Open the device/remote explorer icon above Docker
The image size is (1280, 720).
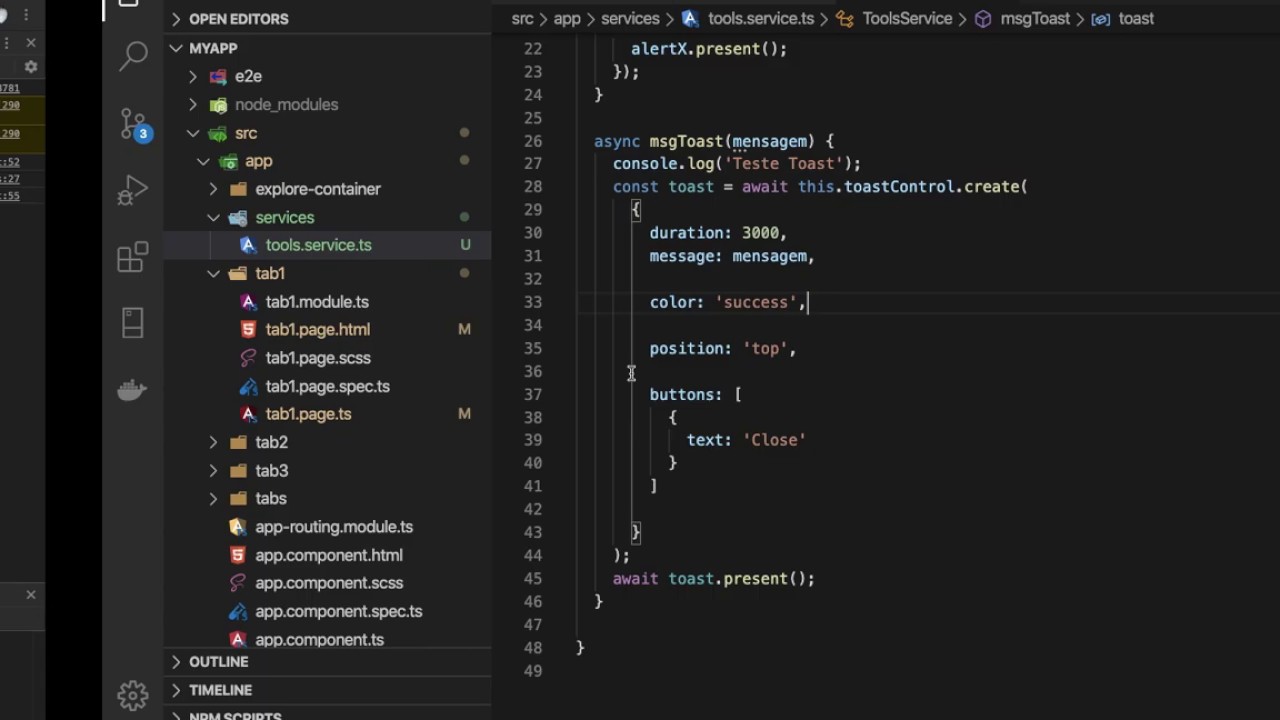pyautogui.click(x=133, y=323)
